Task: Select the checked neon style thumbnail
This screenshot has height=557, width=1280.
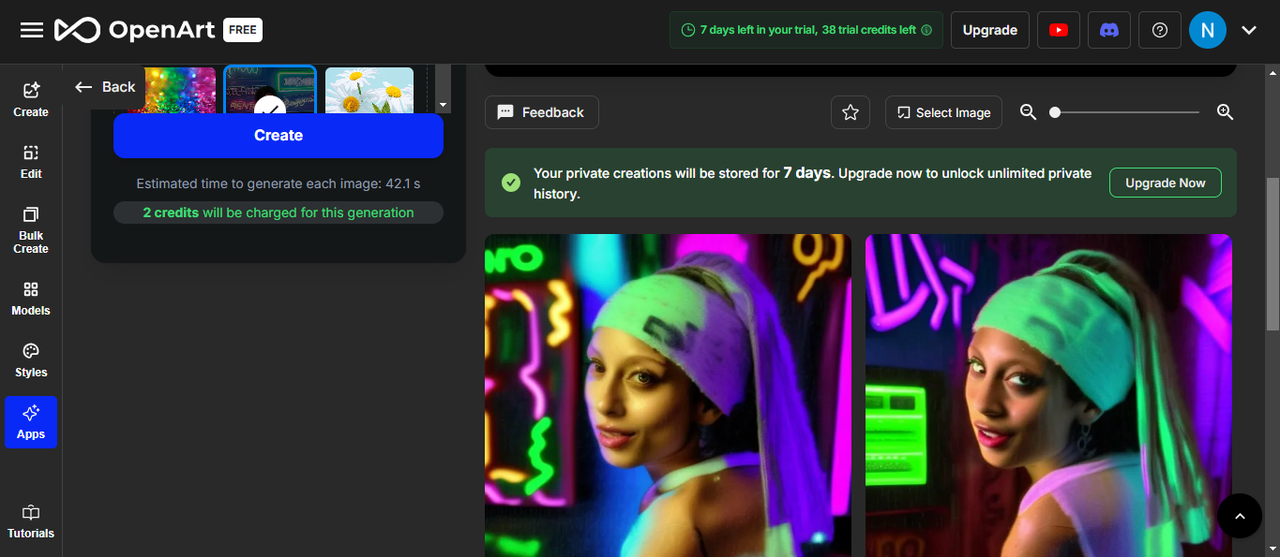Action: [270, 90]
